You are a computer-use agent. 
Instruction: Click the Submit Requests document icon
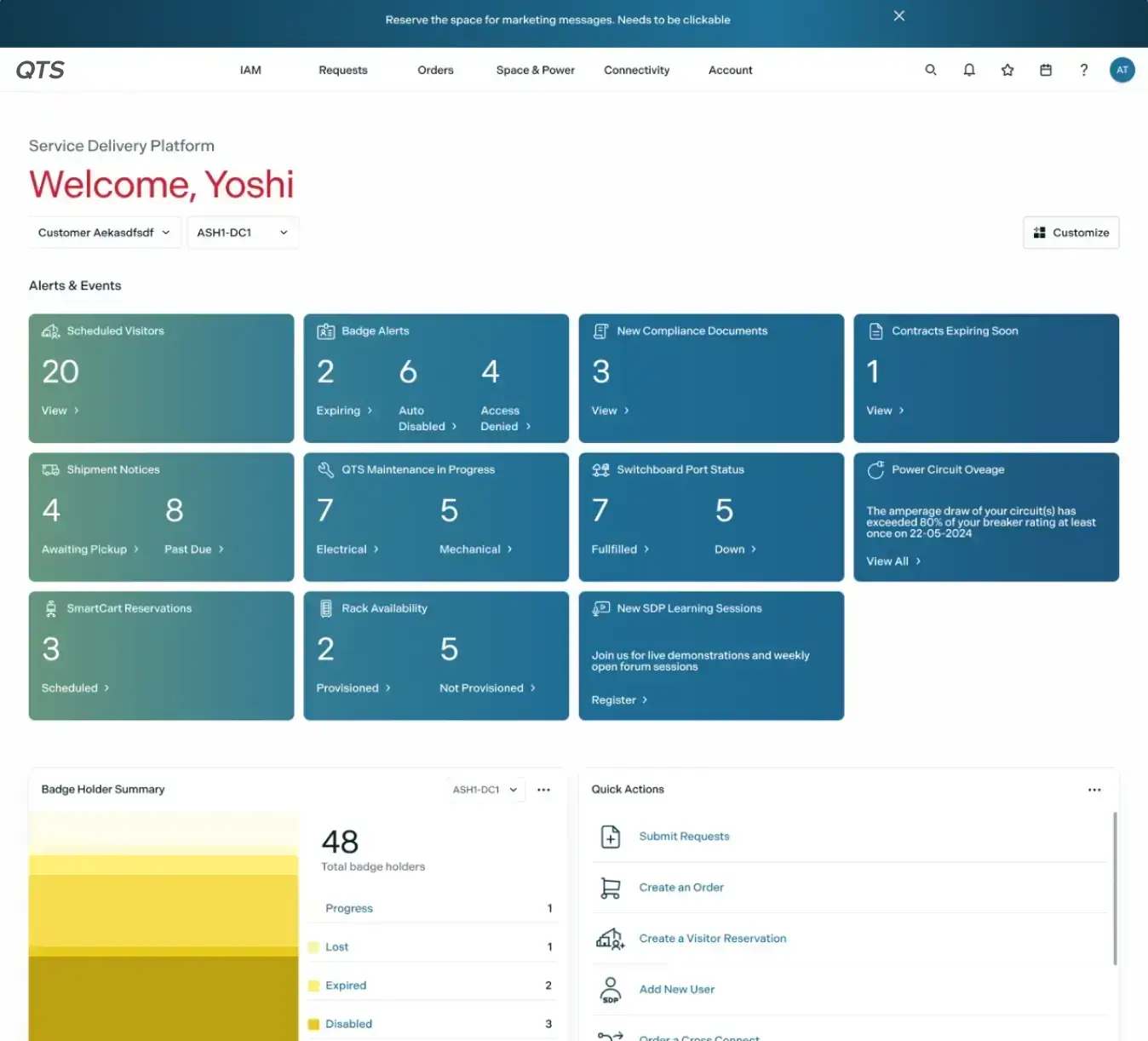[x=611, y=837]
